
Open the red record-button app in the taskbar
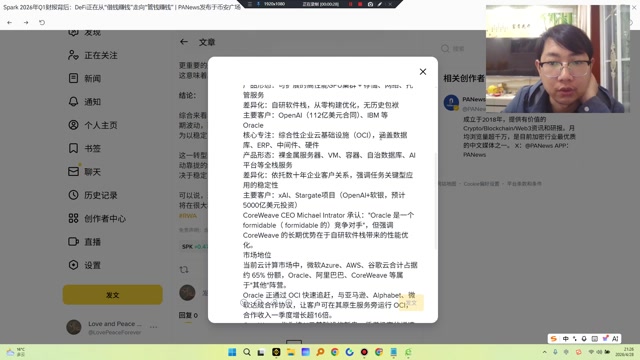point(364,352)
